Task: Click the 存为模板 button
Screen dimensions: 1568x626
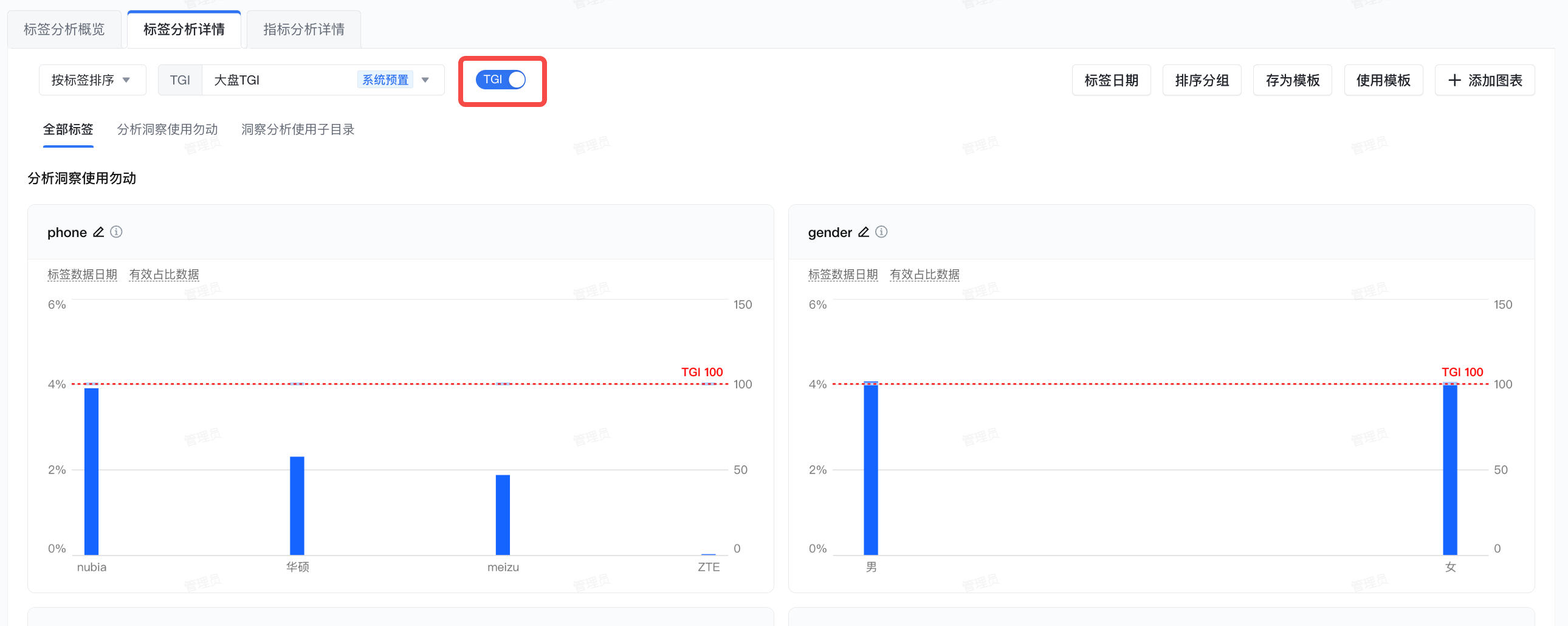Action: [x=1292, y=80]
